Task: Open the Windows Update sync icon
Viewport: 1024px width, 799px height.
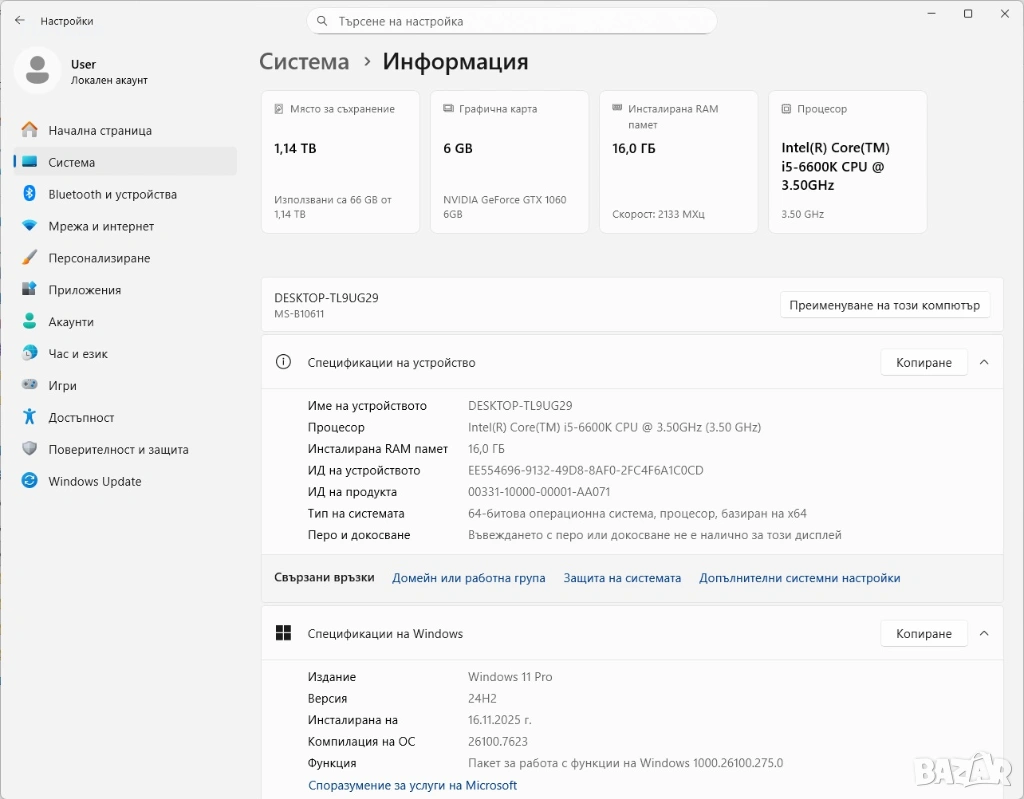Action: pyautogui.click(x=29, y=482)
